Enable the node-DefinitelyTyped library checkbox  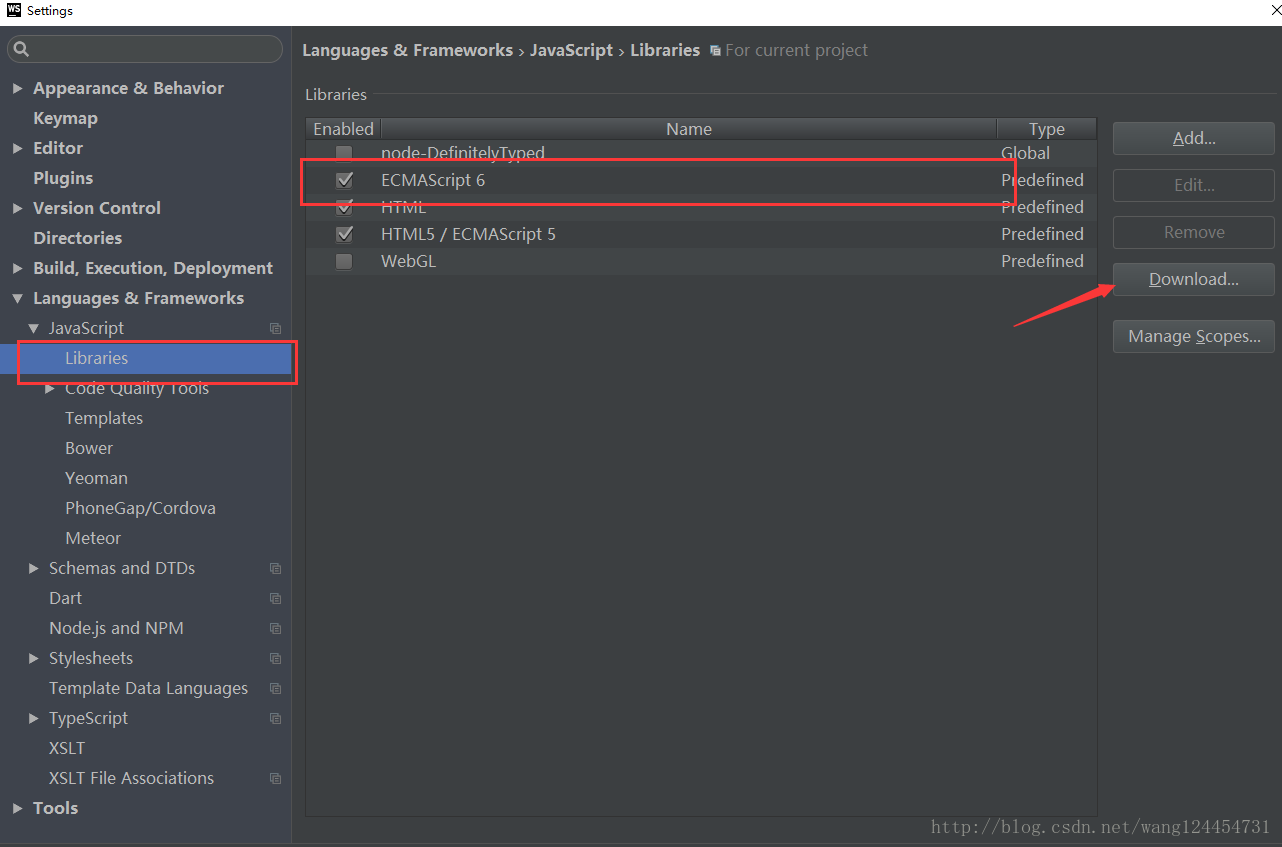coord(344,153)
